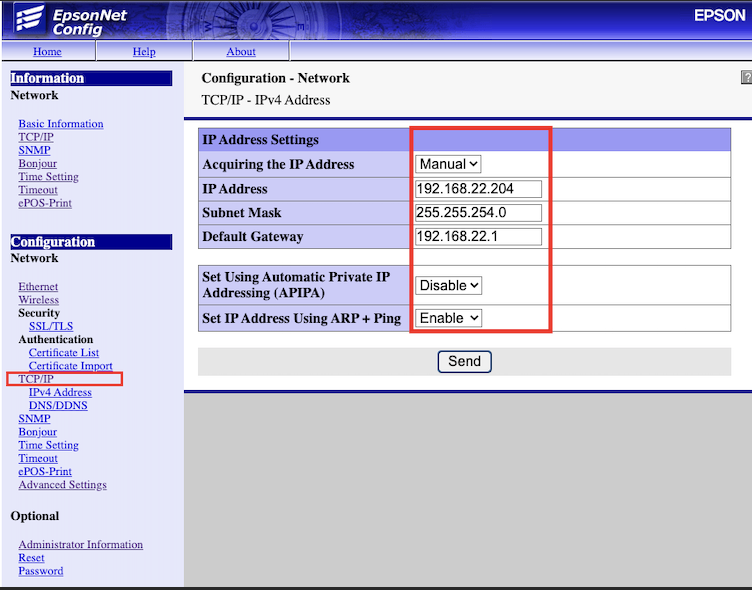Open Timeout link under Information

click(38, 190)
